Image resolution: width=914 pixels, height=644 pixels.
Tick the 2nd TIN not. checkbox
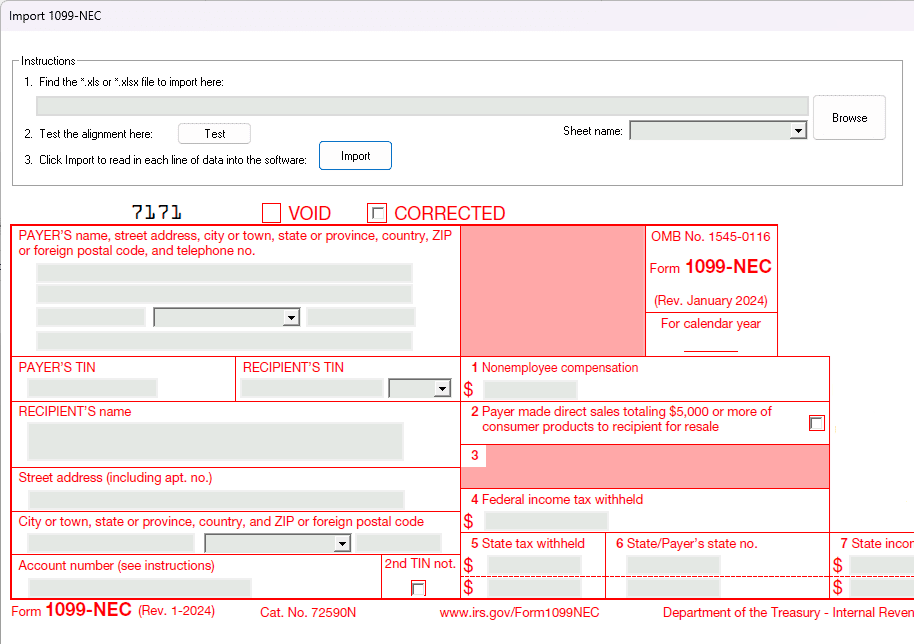(x=418, y=588)
